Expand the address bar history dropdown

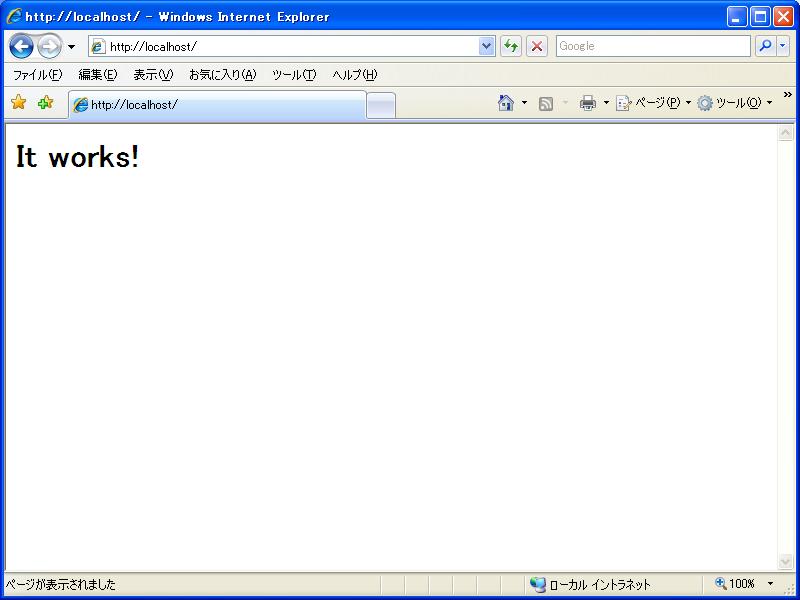487,46
